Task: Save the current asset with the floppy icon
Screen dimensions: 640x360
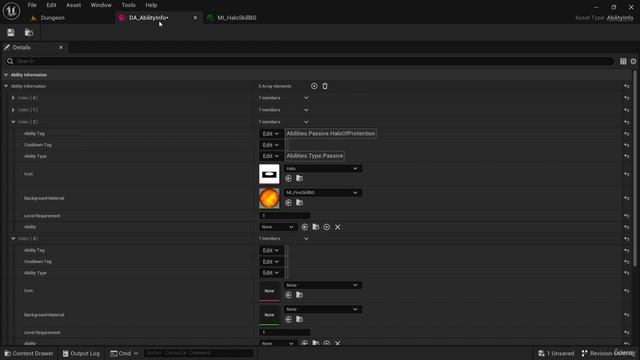Action: 11,33
